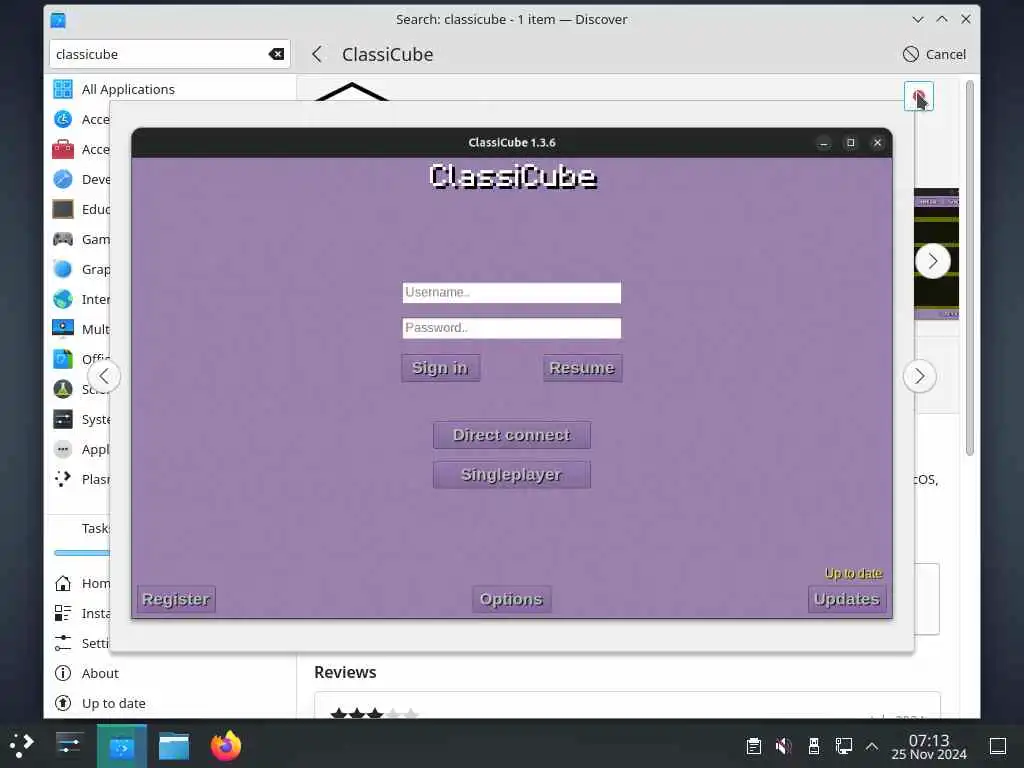The image size is (1024, 768).
Task: Open the Graphics category icon
Action: coord(63,270)
